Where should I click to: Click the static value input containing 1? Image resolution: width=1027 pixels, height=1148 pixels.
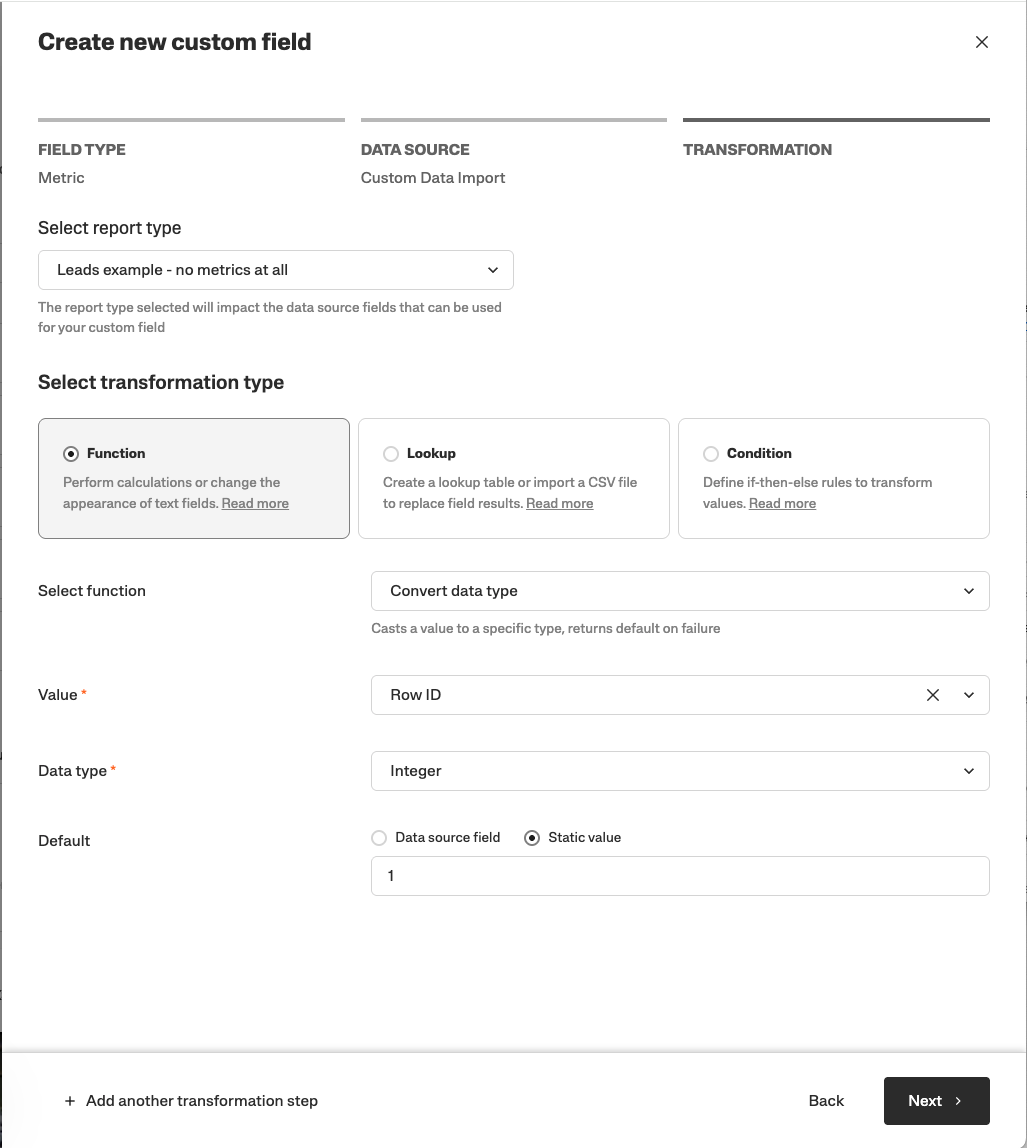point(680,875)
